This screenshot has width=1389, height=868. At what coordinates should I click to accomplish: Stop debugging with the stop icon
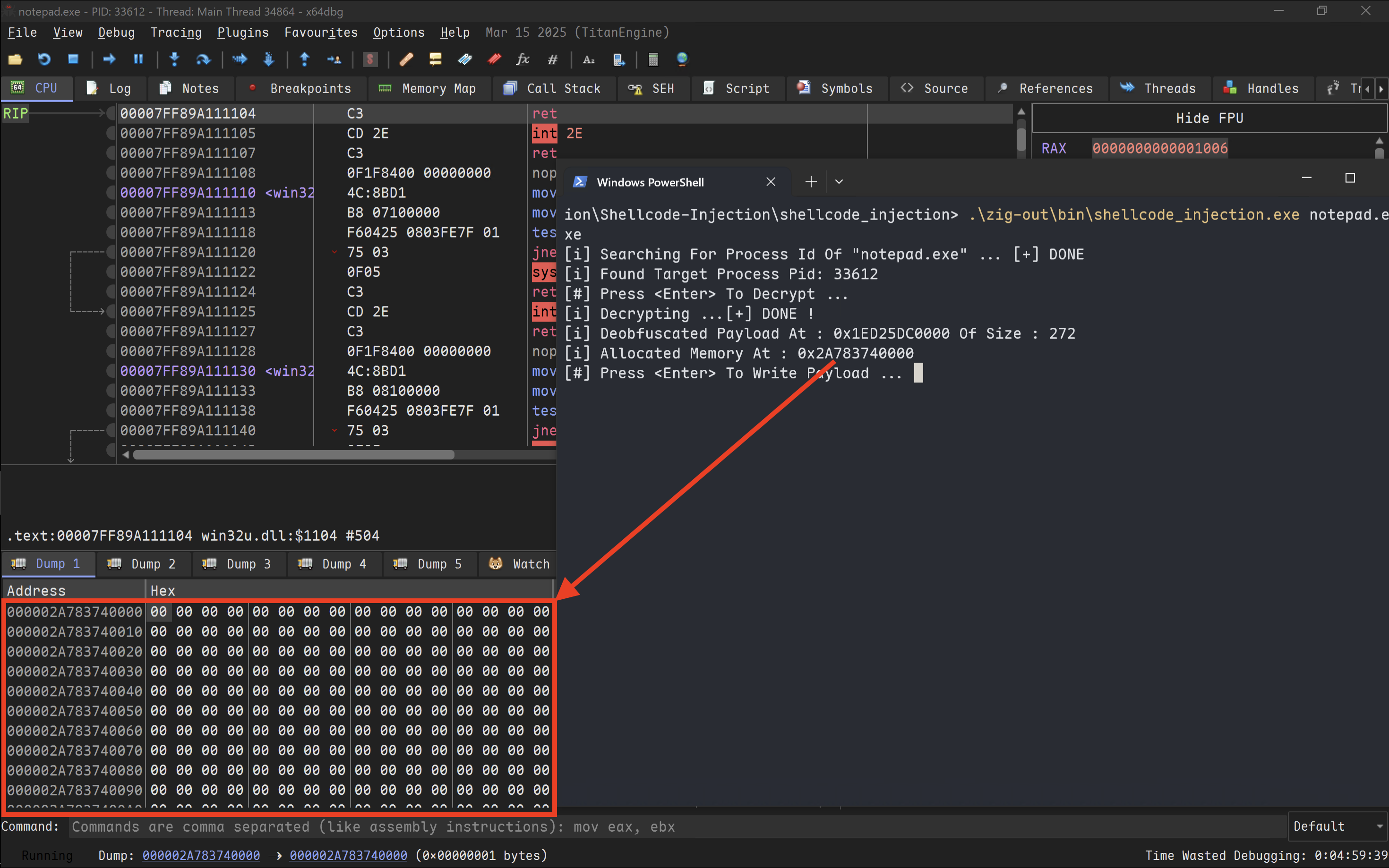point(73,59)
